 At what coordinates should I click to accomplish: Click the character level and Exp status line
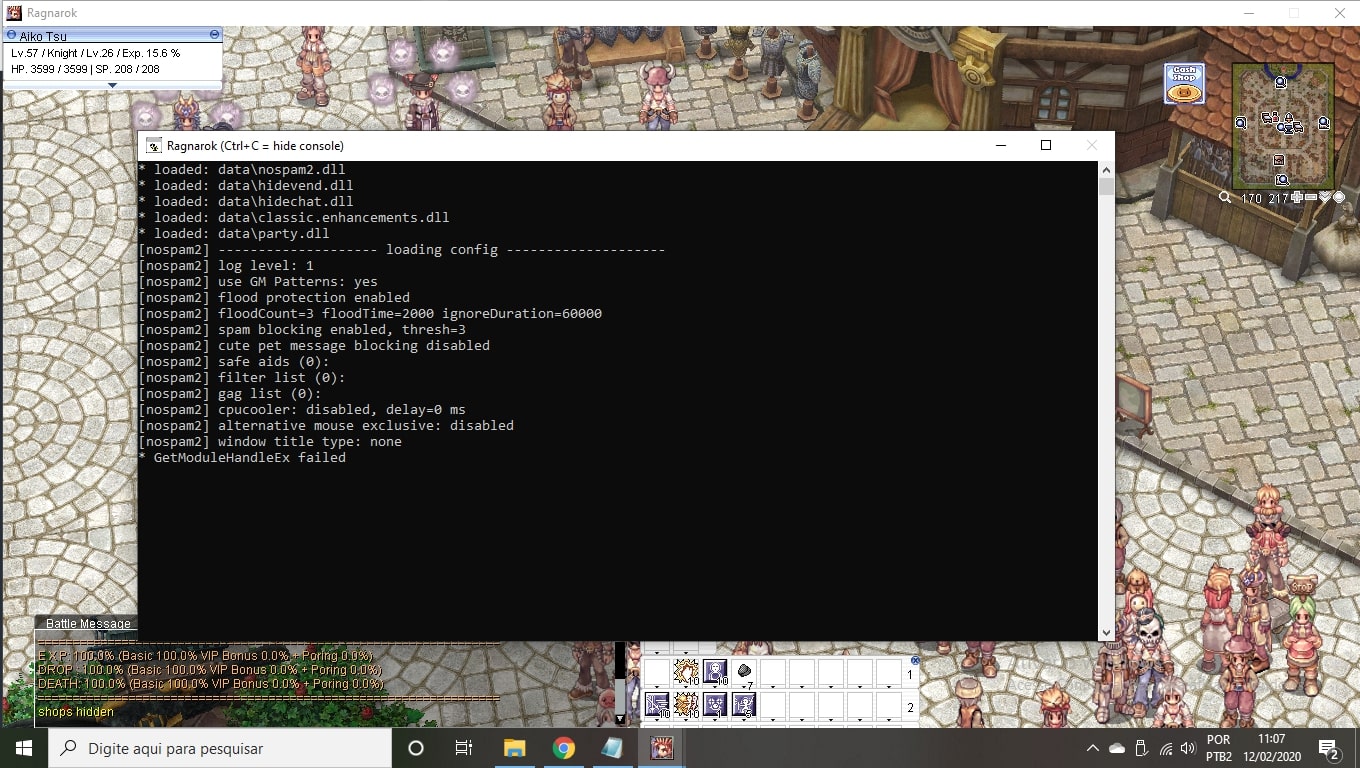(x=96, y=53)
